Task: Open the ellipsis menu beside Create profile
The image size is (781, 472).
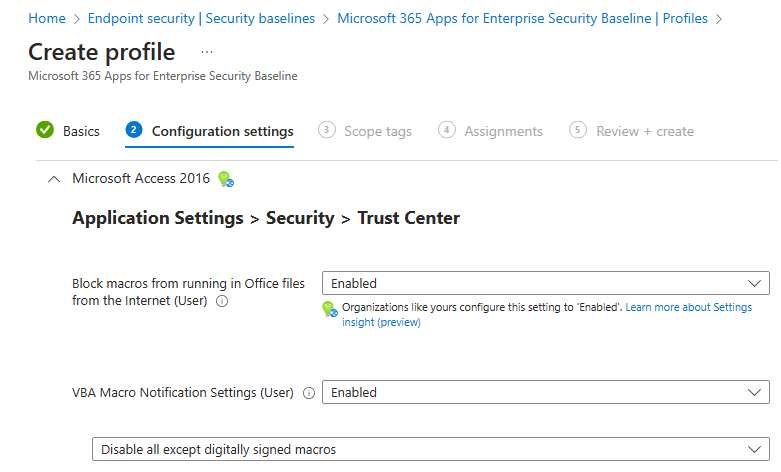Action: click(x=207, y=52)
